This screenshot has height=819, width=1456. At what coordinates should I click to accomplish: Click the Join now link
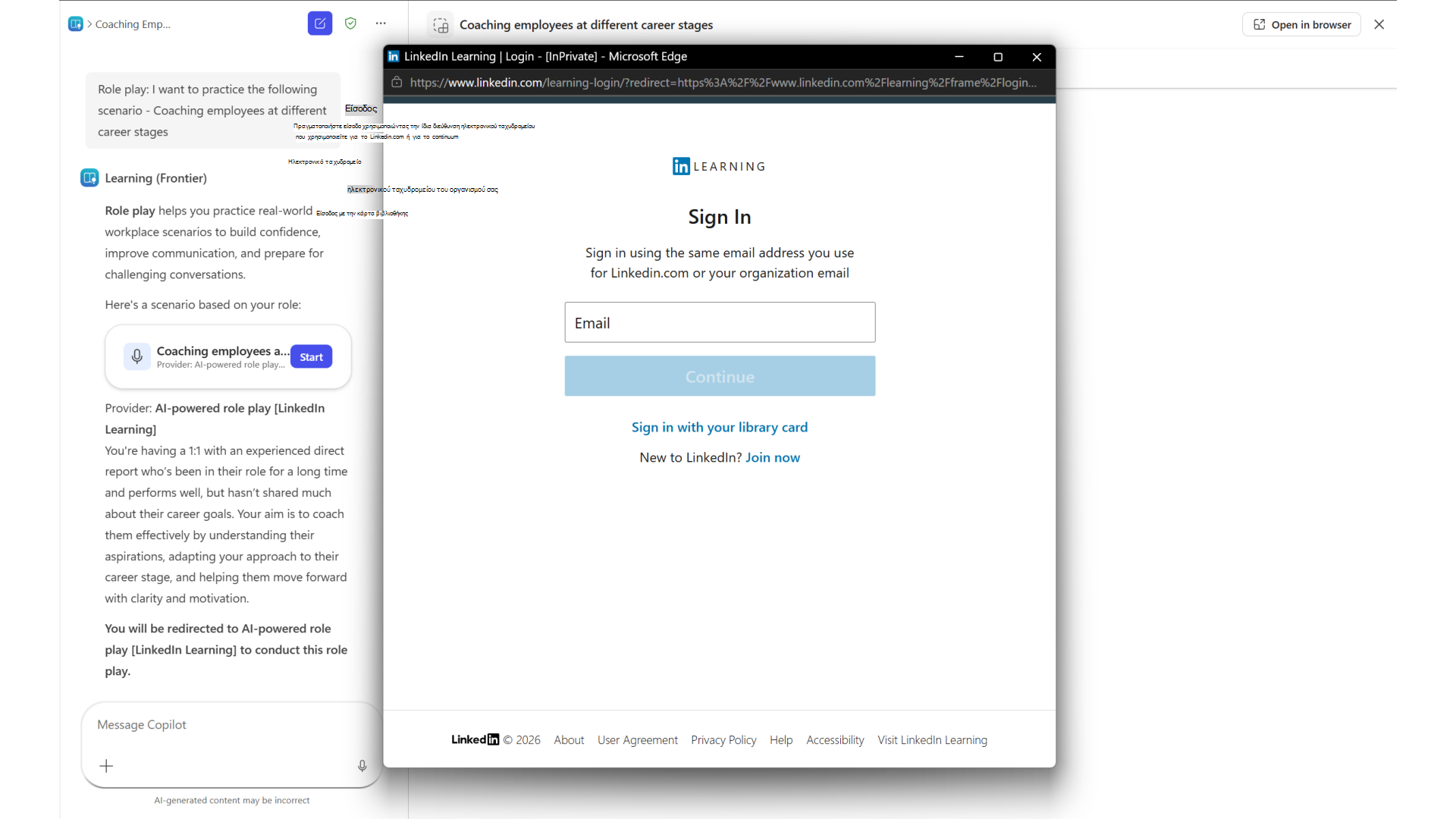point(773,457)
